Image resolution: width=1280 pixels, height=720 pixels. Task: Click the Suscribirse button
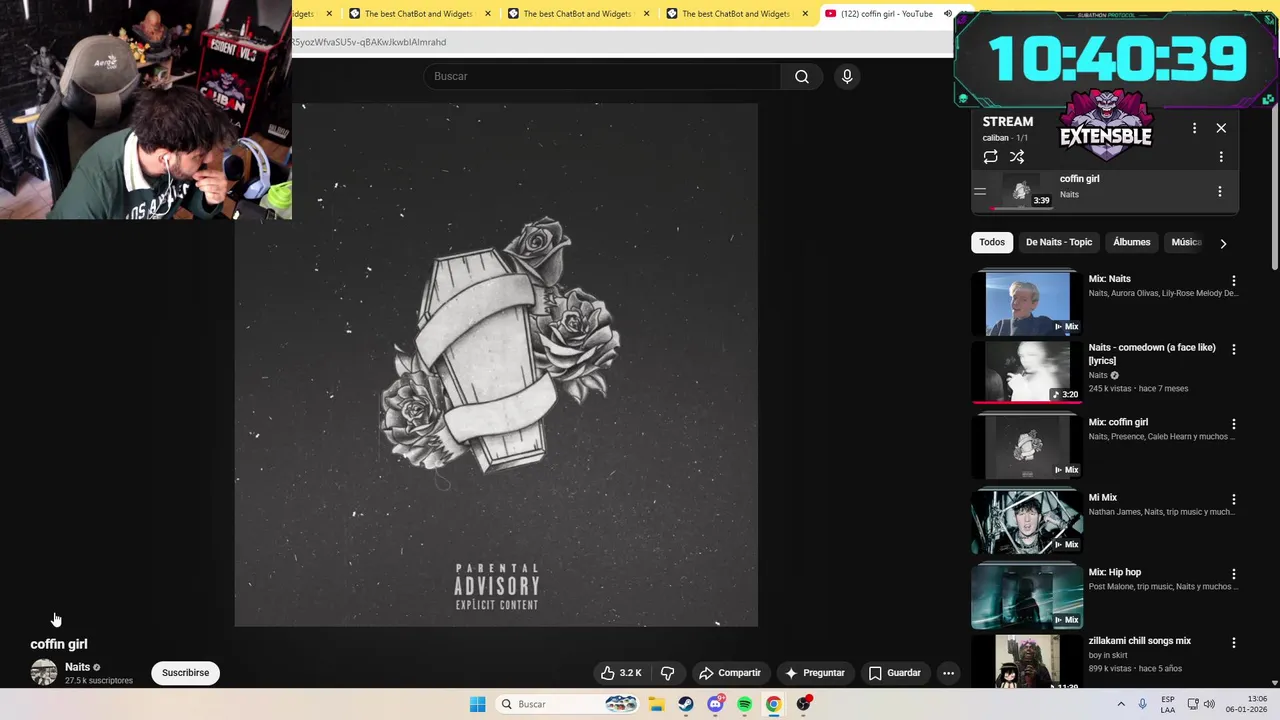point(186,673)
